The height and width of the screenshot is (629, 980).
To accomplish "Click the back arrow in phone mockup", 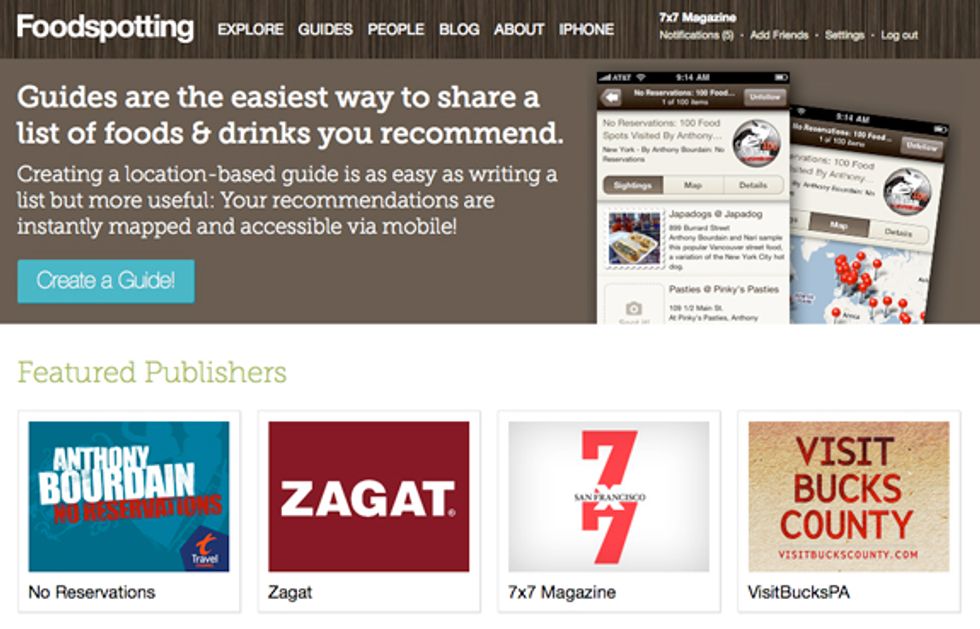I will pos(612,97).
